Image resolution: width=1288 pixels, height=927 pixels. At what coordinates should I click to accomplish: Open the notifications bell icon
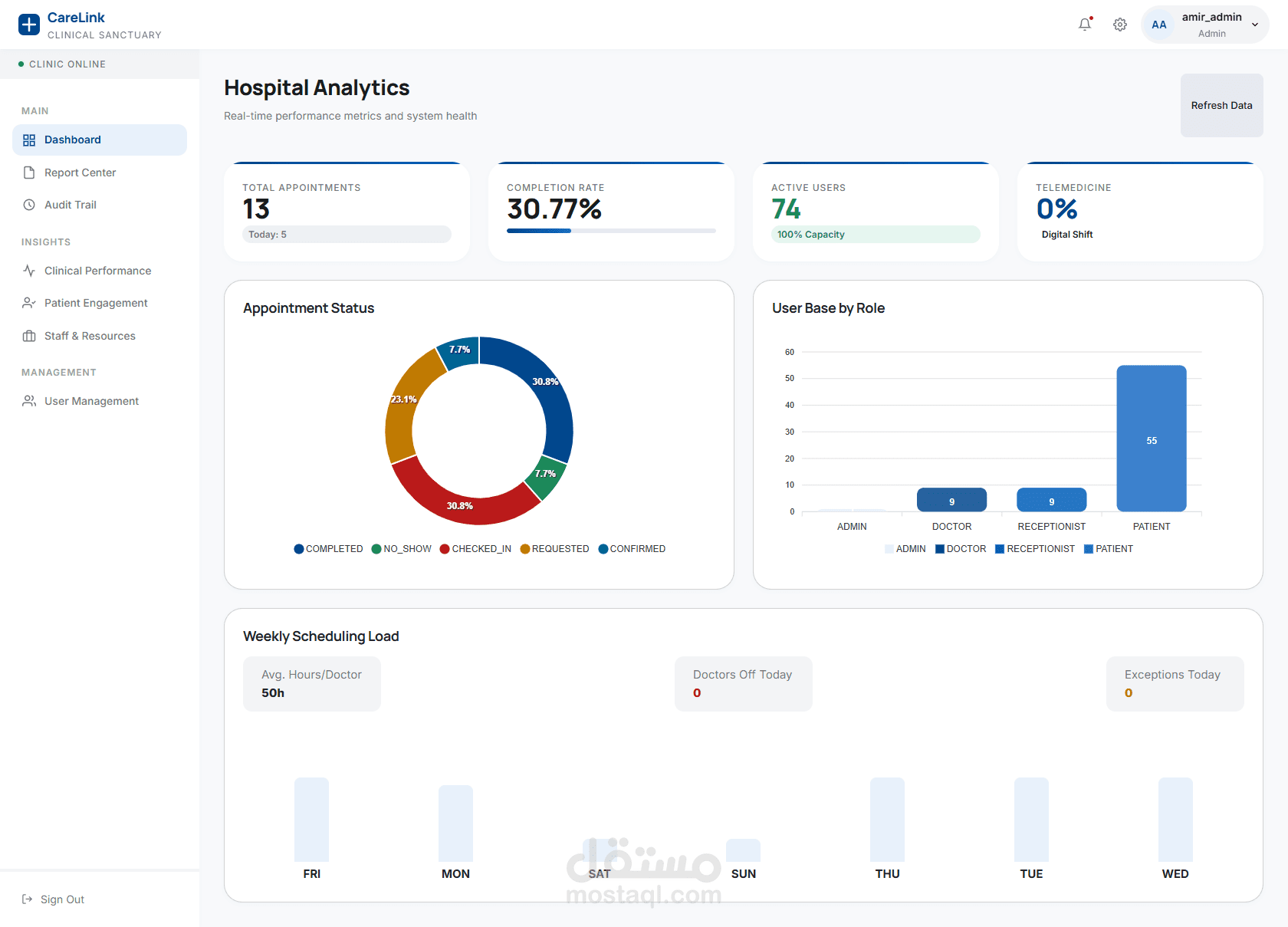(x=1085, y=25)
